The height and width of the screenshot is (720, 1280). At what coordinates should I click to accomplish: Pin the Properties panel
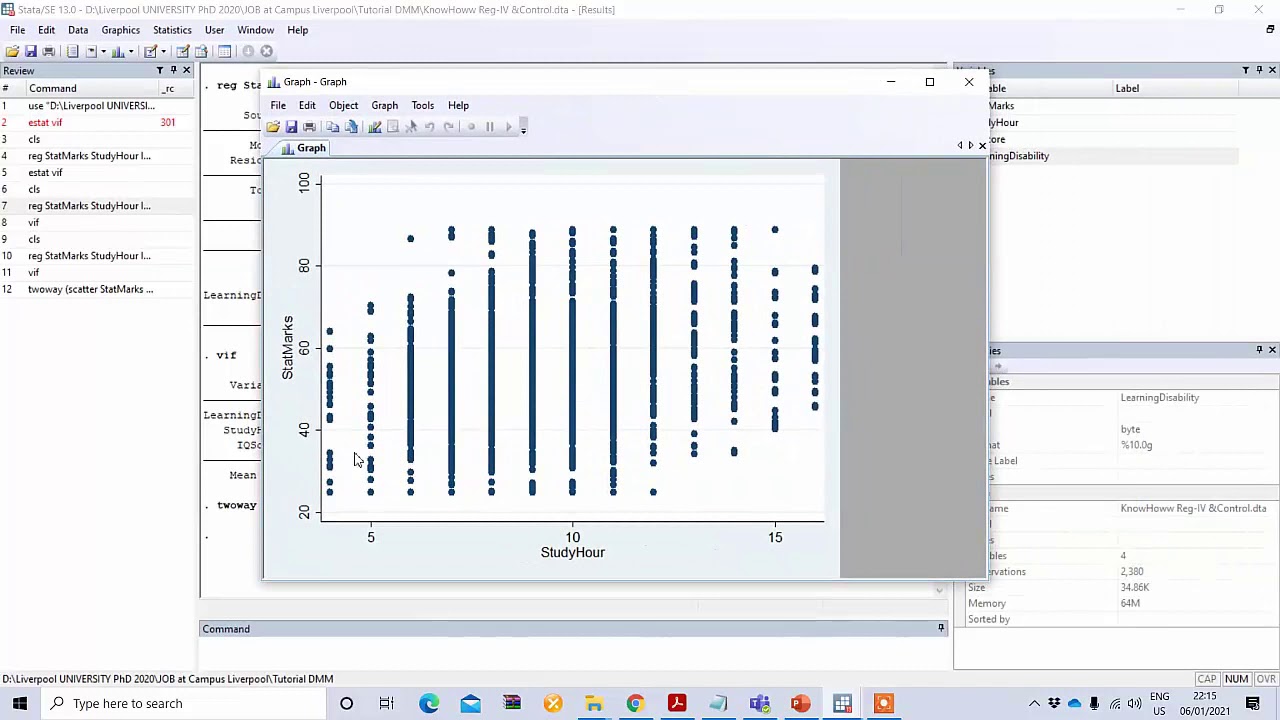1259,350
